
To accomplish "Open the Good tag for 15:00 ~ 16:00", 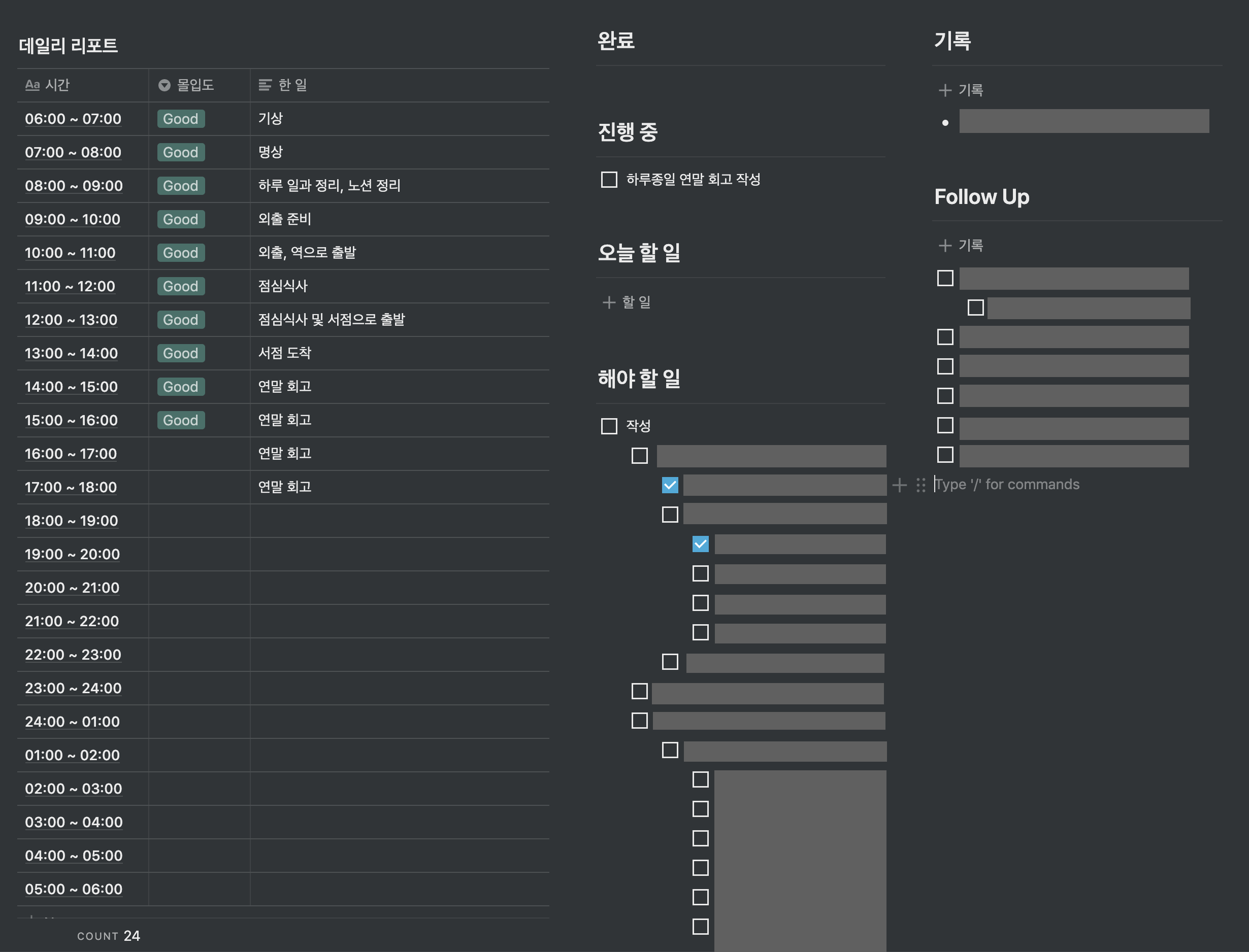I will (181, 421).
